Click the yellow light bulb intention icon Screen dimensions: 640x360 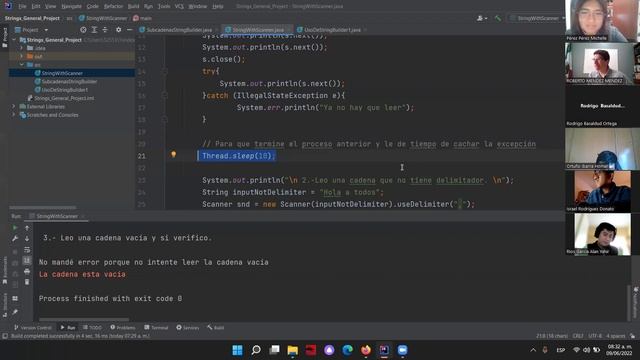click(173, 154)
